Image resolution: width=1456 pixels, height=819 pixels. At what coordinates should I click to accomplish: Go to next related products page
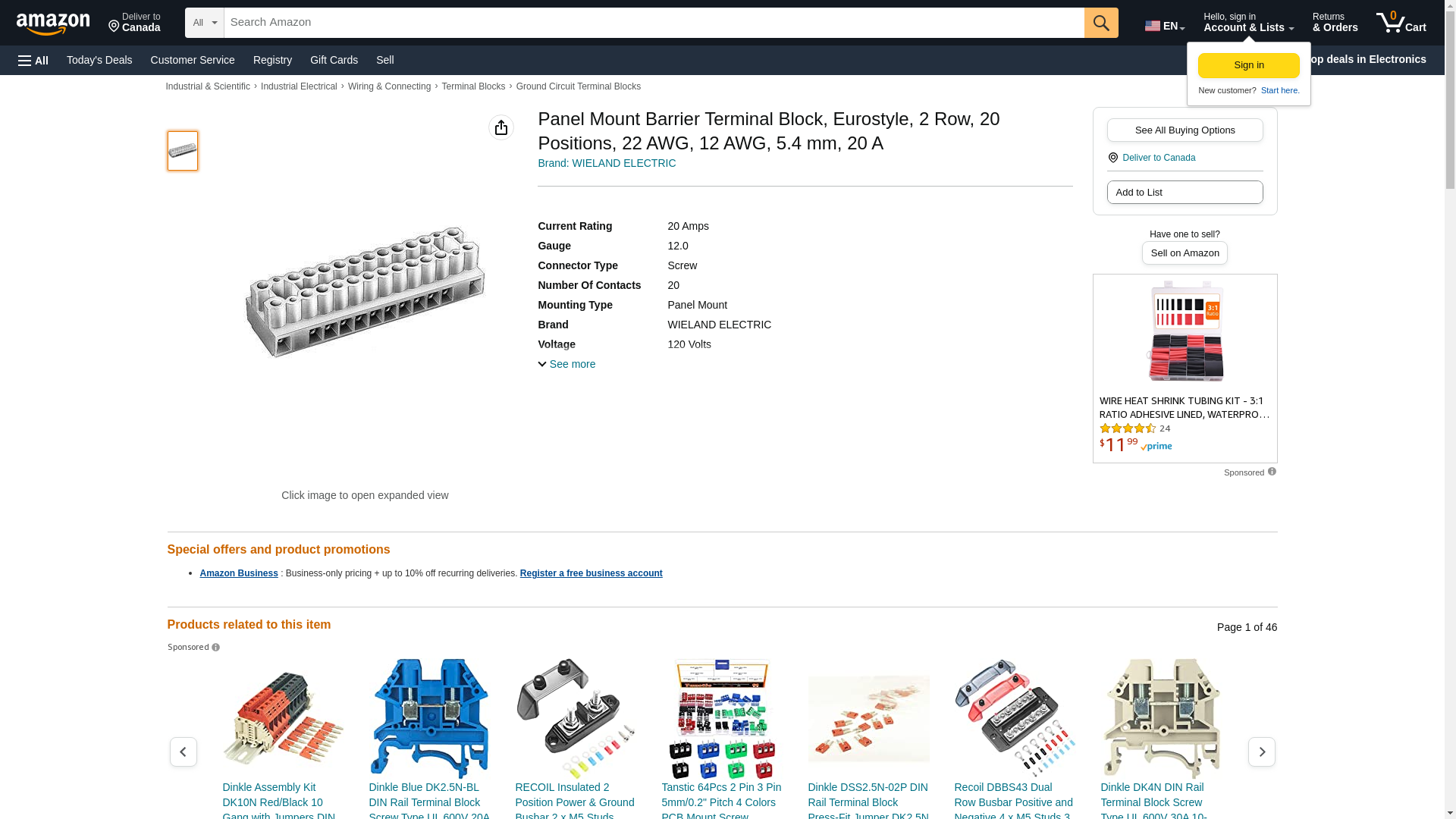1261,752
